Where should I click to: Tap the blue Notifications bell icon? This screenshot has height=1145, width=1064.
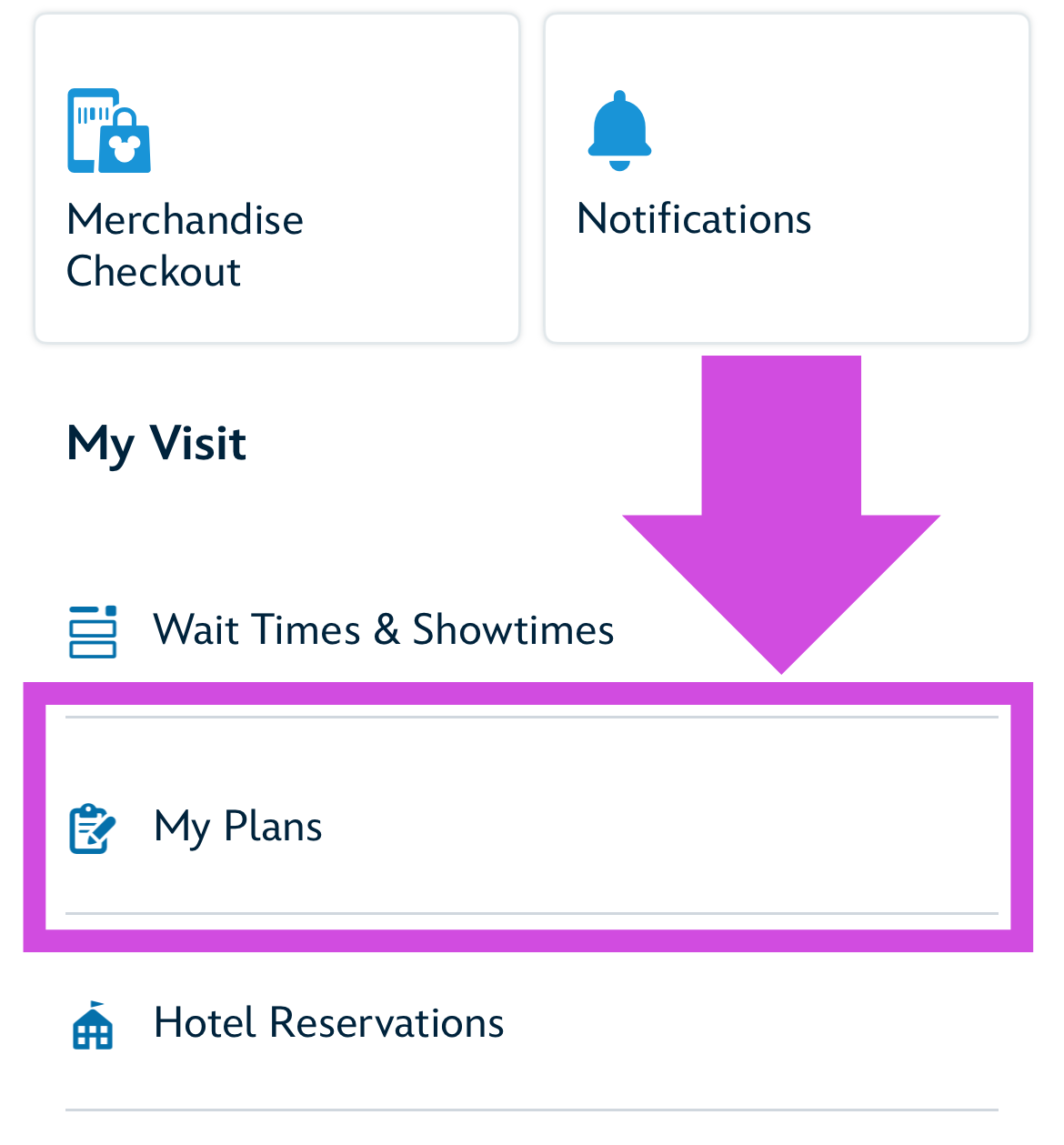click(x=619, y=129)
